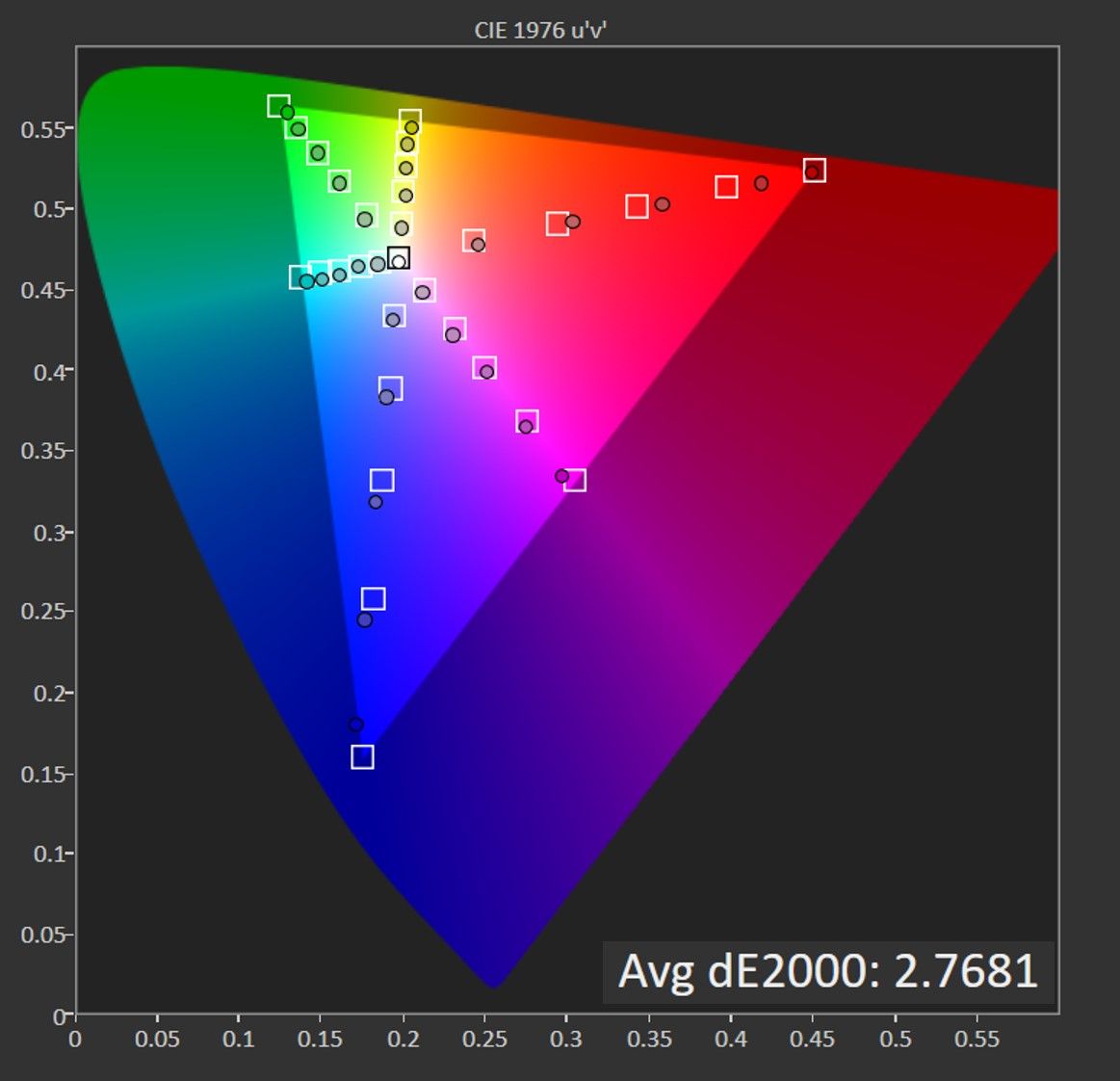The width and height of the screenshot is (1120, 1081).
Task: Click the 0.25 label on horizontal axis
Action: click(x=484, y=1039)
